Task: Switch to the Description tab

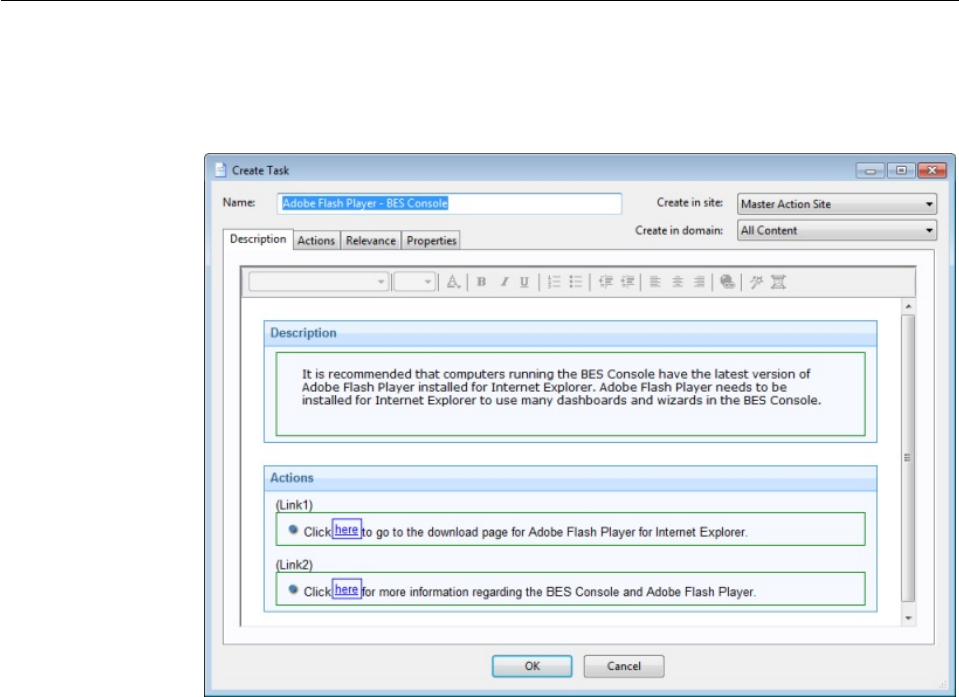Action: point(257,239)
